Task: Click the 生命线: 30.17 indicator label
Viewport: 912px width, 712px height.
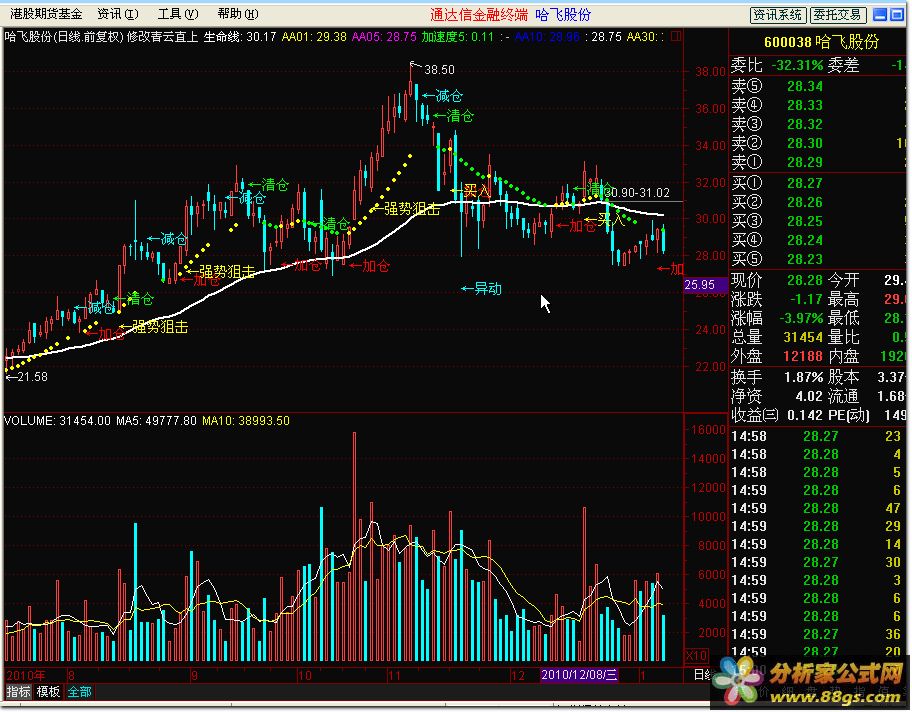Action: point(240,37)
